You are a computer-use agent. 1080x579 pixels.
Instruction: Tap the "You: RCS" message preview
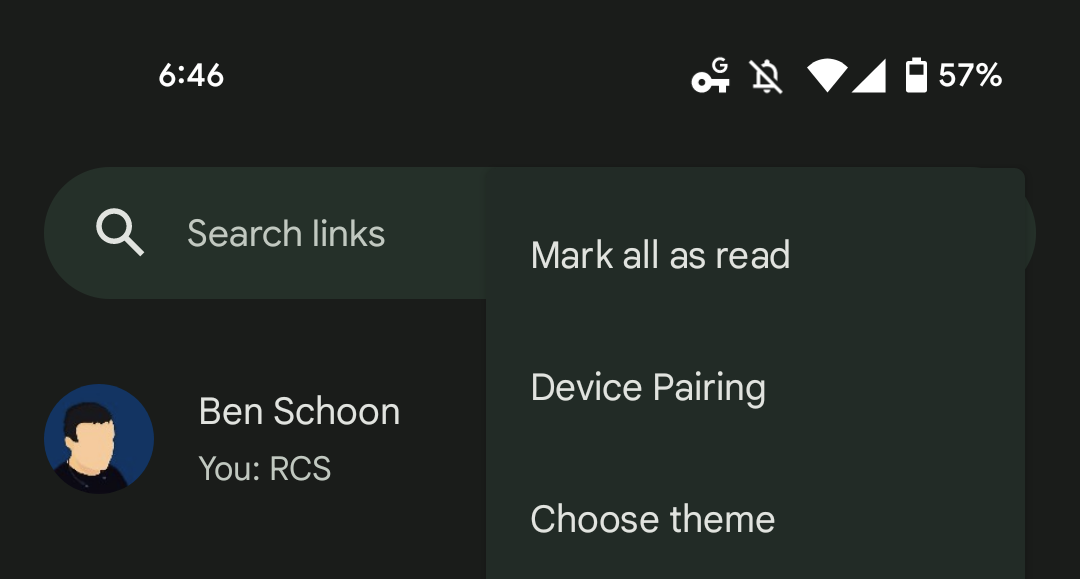(x=265, y=468)
